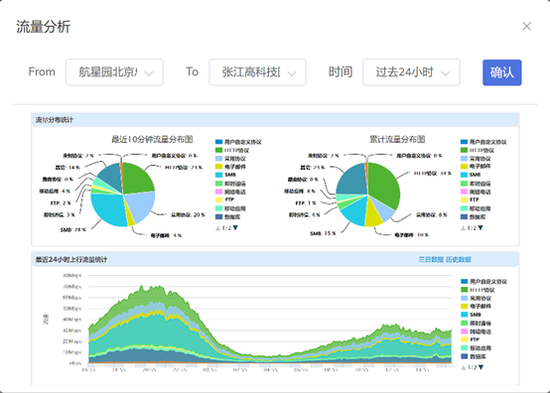Click 'SMB: 15 %' label in 累计流量 pie

tap(322, 233)
